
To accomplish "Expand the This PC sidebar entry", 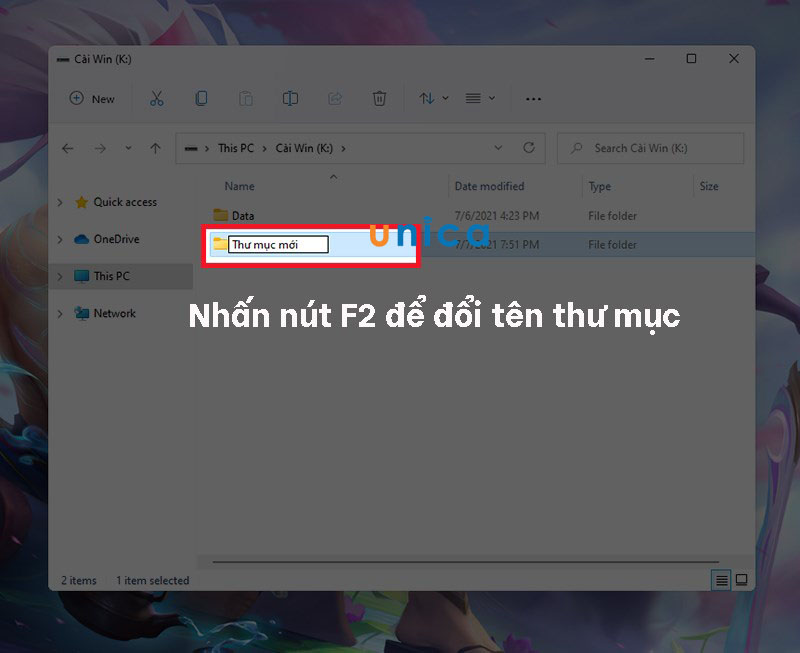I will pyautogui.click(x=59, y=276).
